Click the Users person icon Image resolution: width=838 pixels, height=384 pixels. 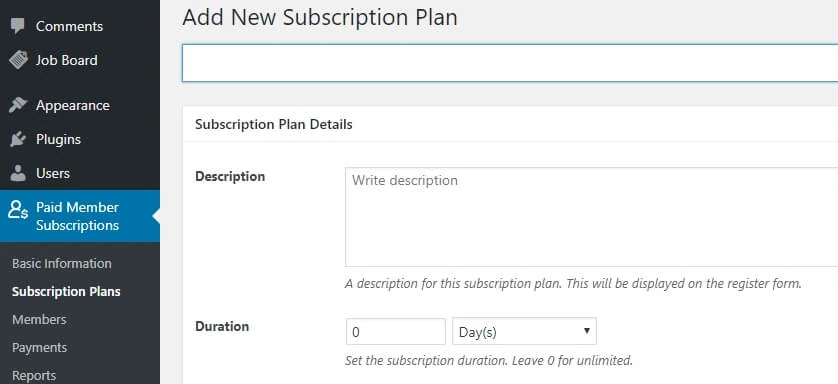18,173
